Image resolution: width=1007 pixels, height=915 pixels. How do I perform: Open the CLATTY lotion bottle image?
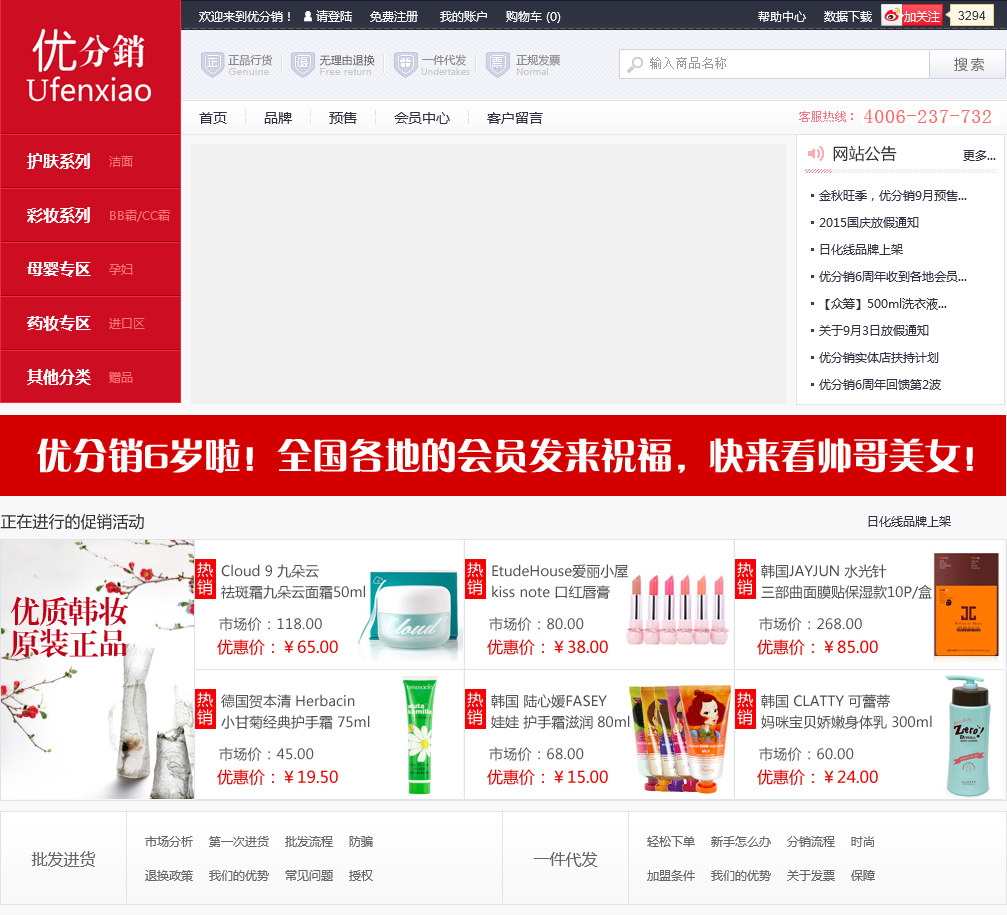(x=968, y=736)
